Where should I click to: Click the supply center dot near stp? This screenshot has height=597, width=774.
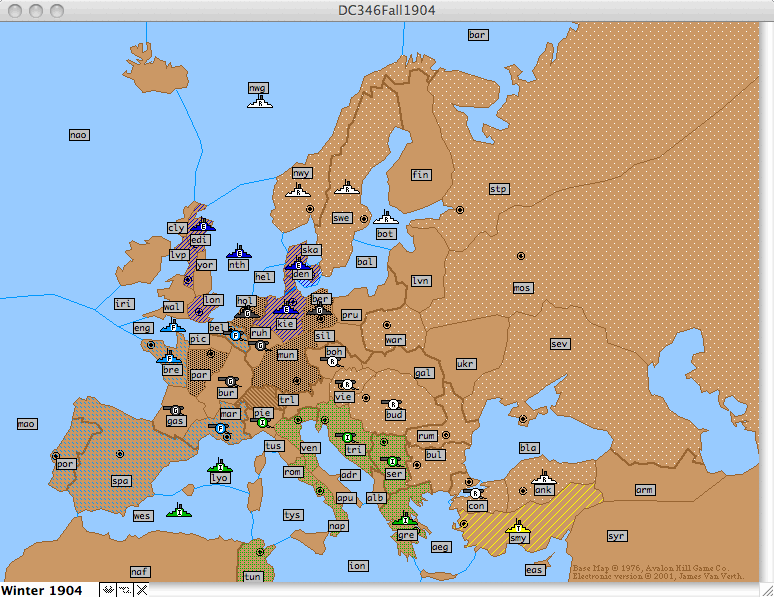tap(460, 210)
